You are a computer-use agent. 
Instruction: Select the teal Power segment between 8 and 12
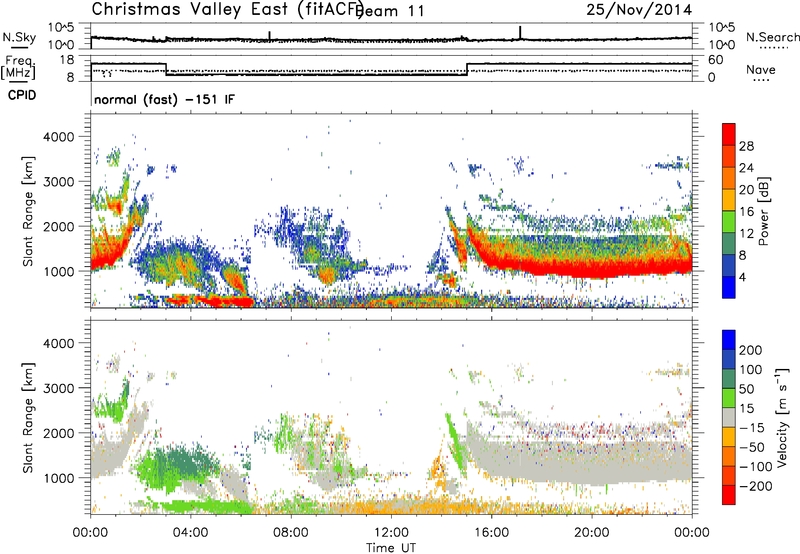729,244
